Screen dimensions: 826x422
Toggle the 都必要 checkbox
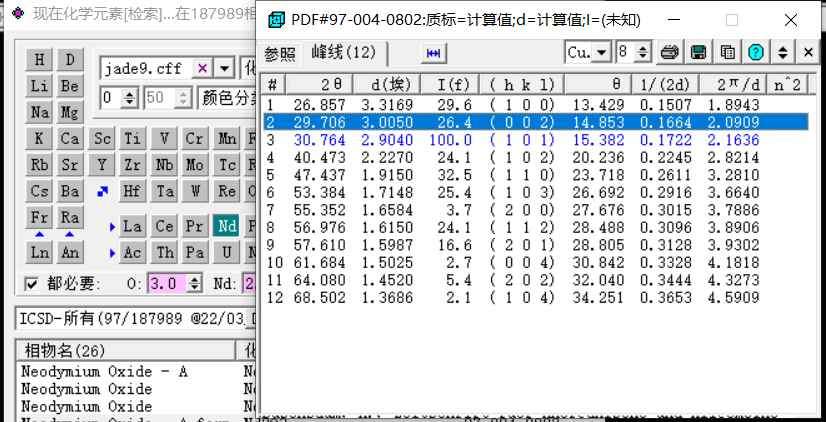coord(32,284)
